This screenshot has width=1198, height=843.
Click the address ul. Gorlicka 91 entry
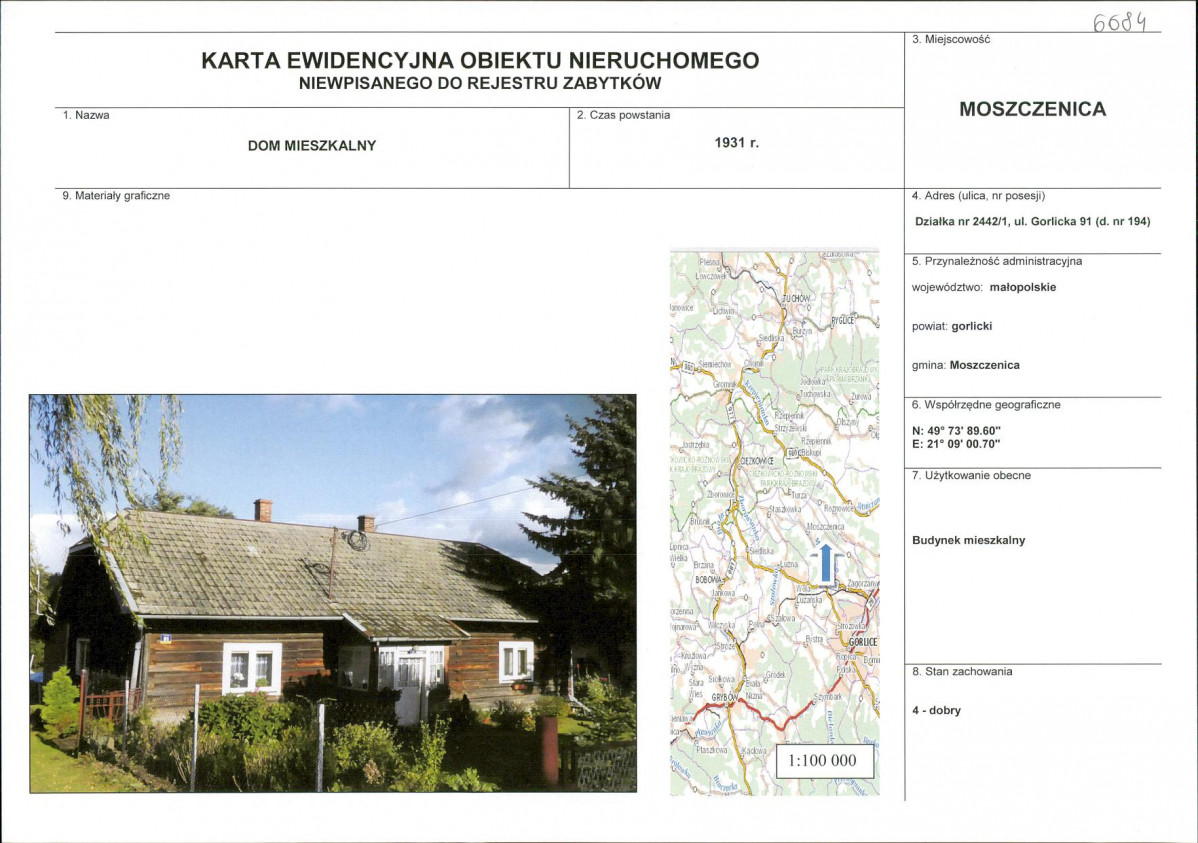point(1031,221)
